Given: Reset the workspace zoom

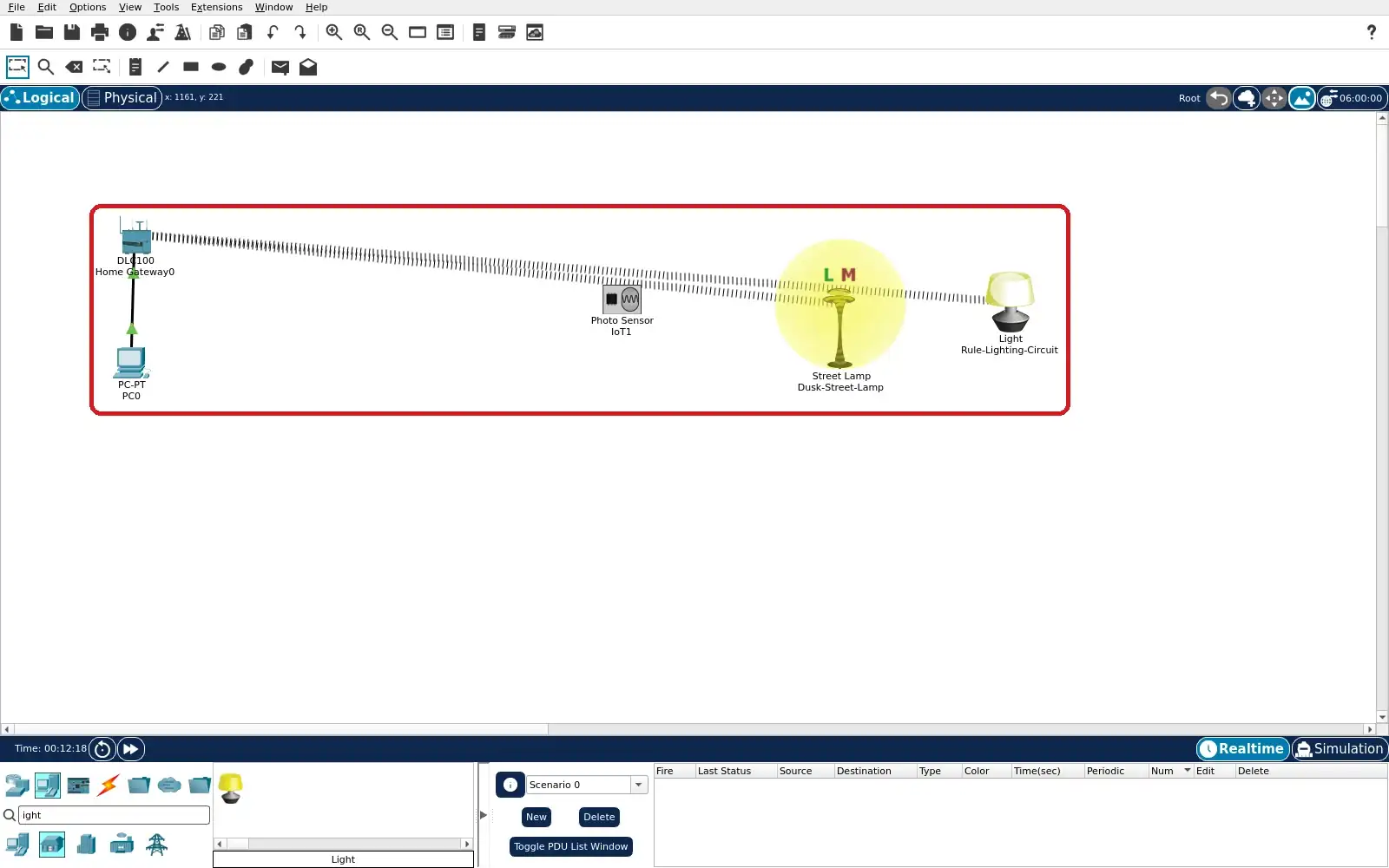Looking at the screenshot, I should pos(362,32).
